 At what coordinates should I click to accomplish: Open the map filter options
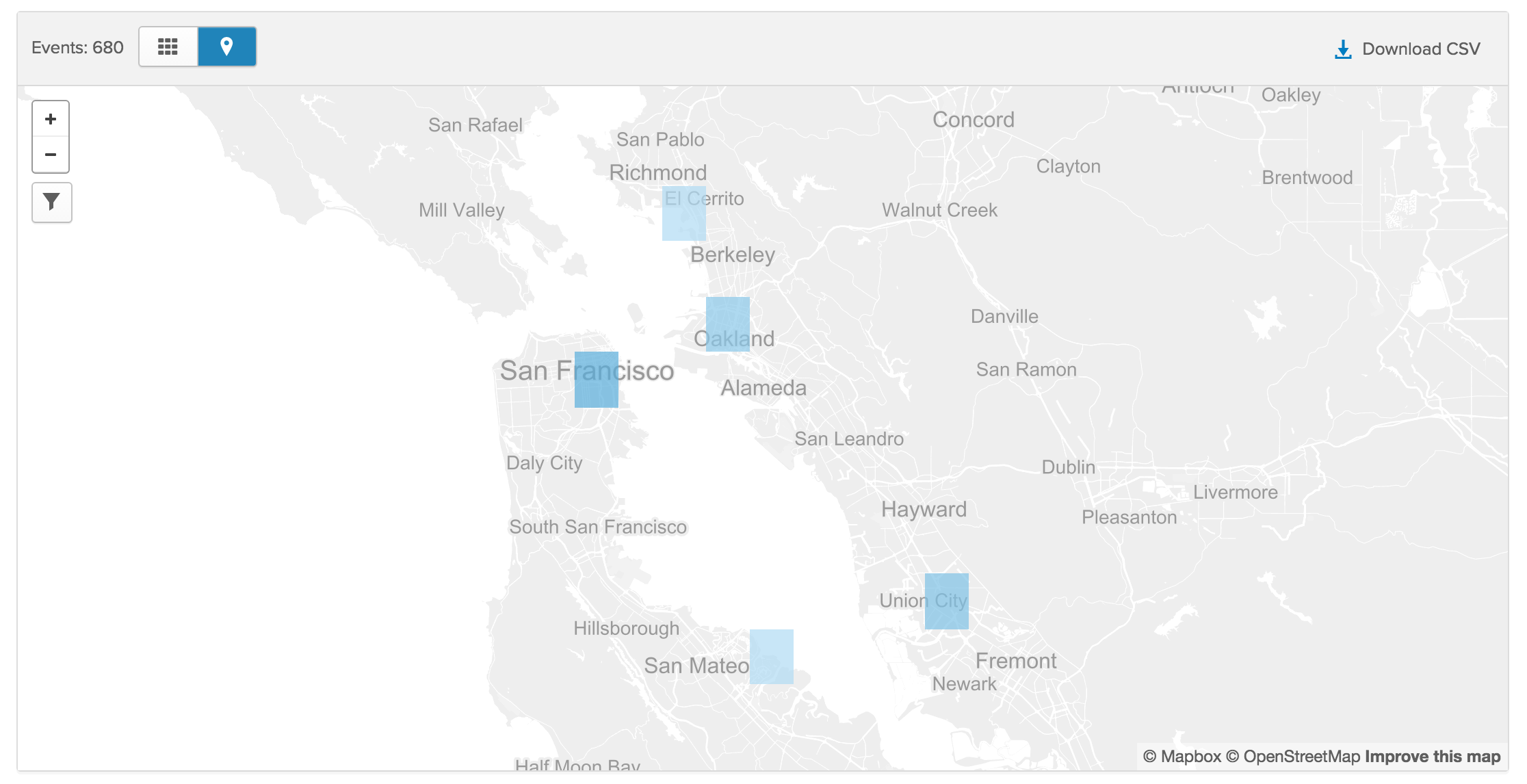coord(51,202)
